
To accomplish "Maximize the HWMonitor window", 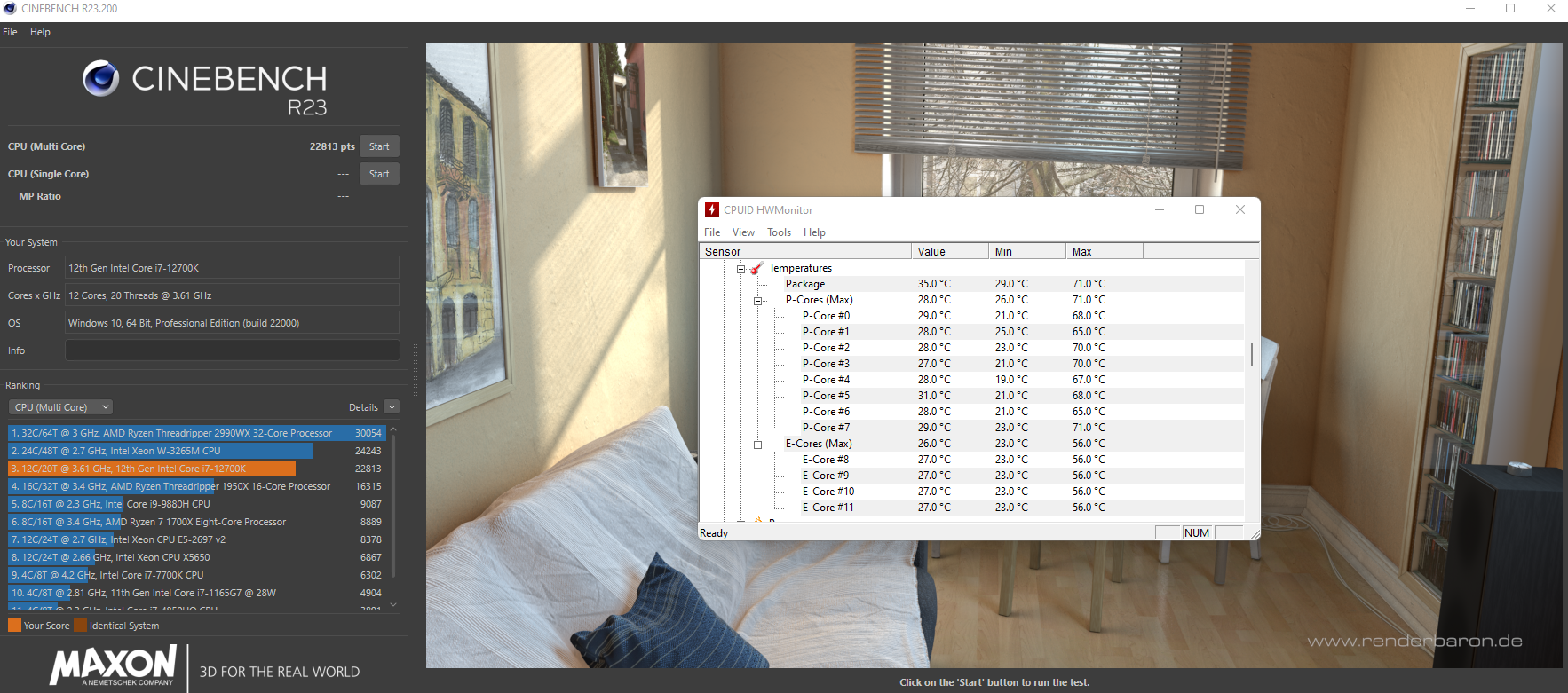I will pyautogui.click(x=1200, y=209).
